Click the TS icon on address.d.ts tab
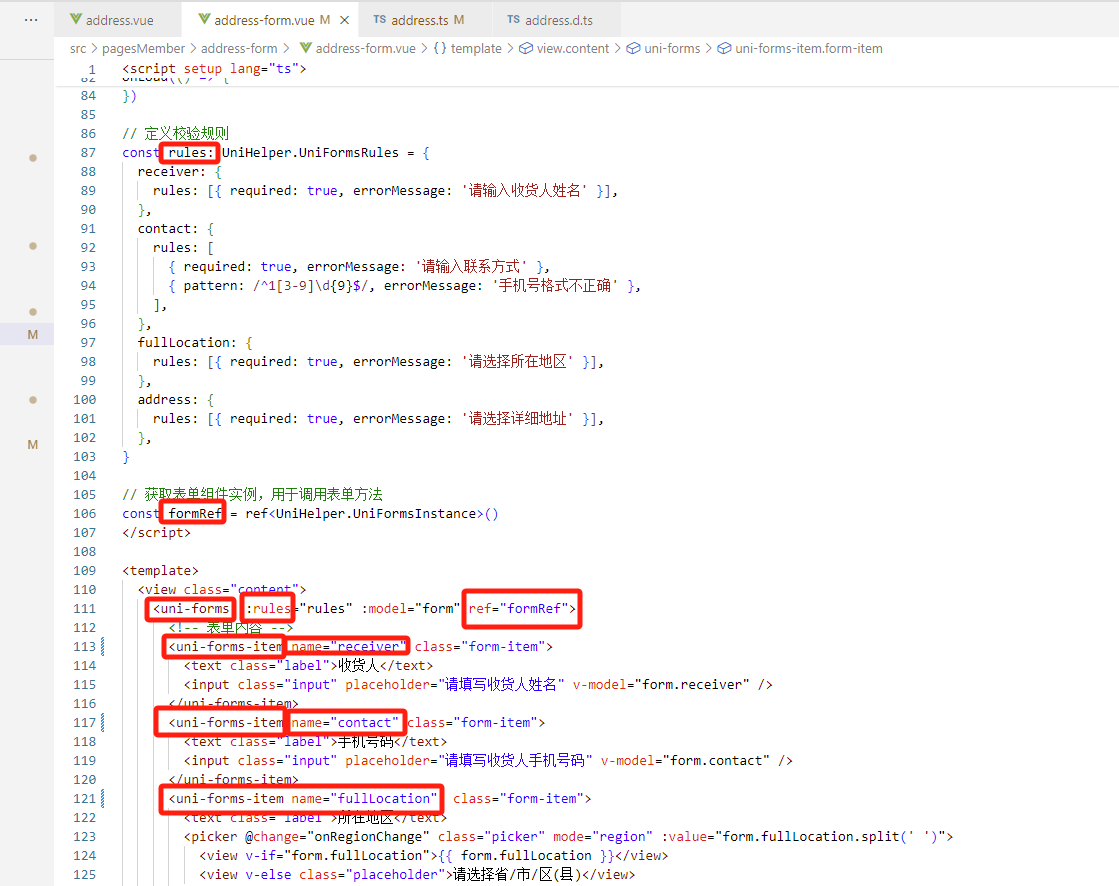 click(514, 19)
